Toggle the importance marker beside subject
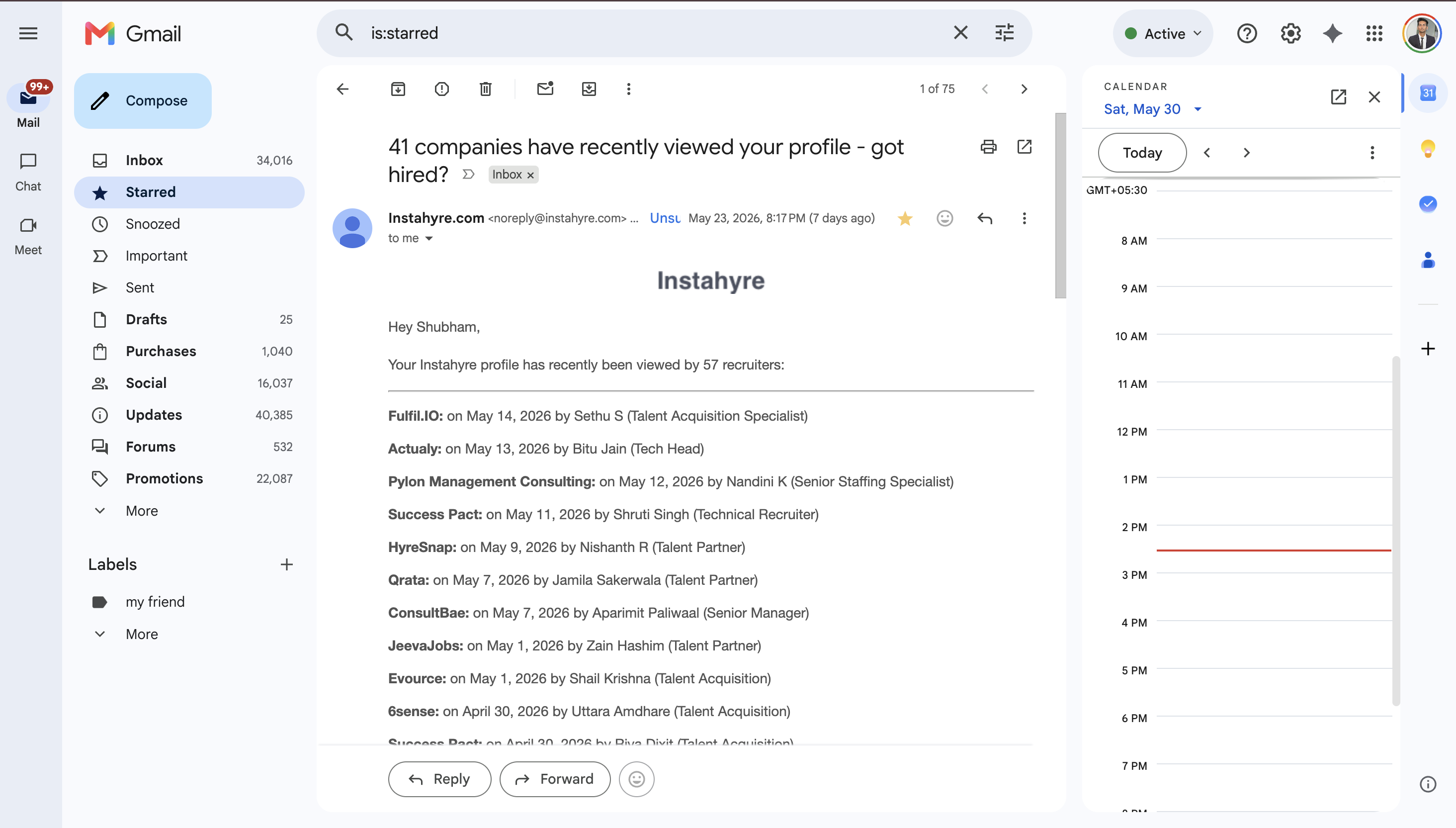 point(468,174)
